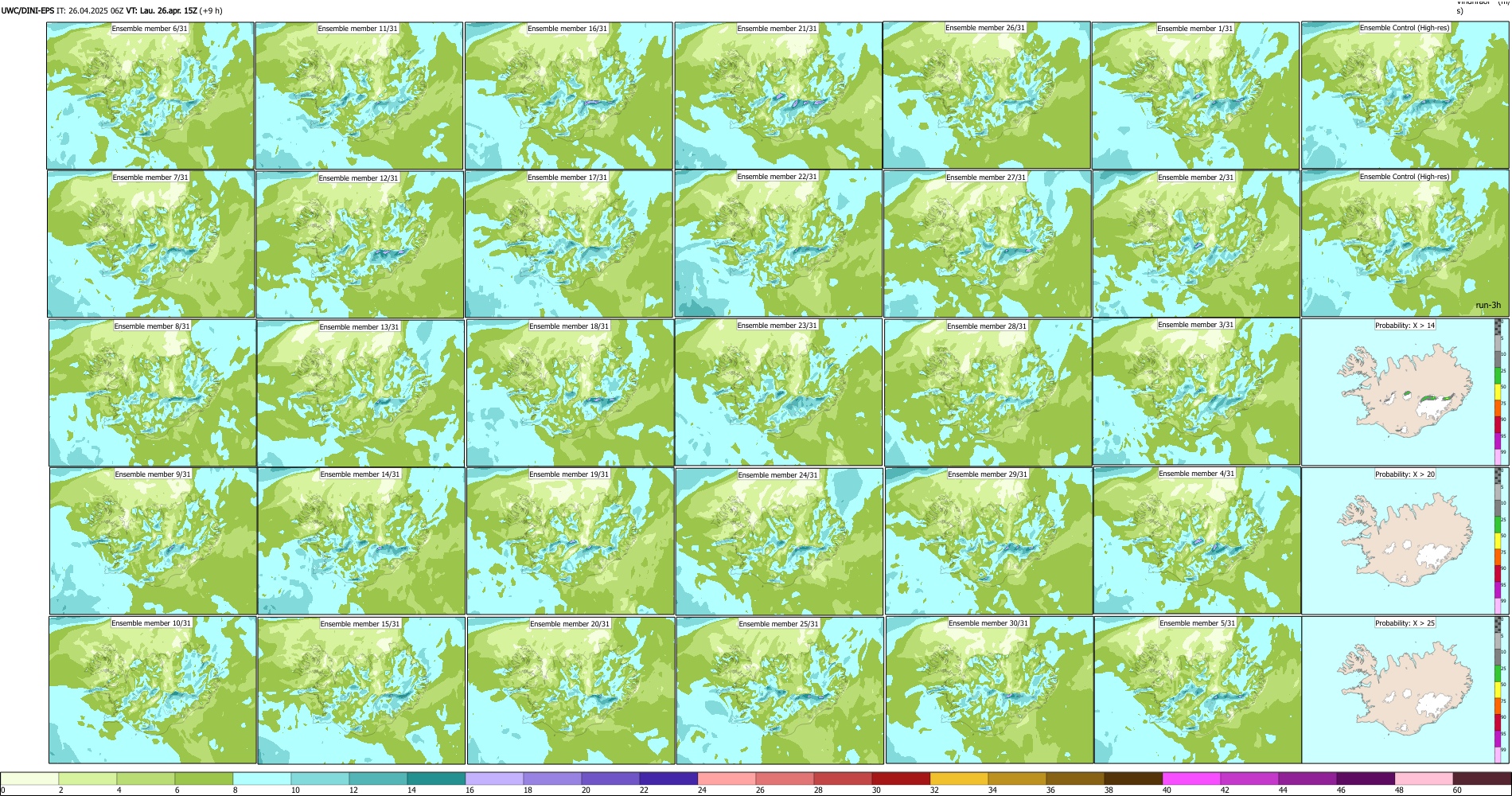
Task: Click the Ensemble member 4/31 map
Action: point(1197,540)
